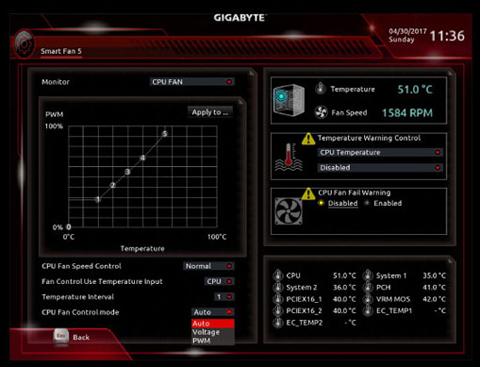Click the thermometer over waves icon
480x367 pixels.
289,157
